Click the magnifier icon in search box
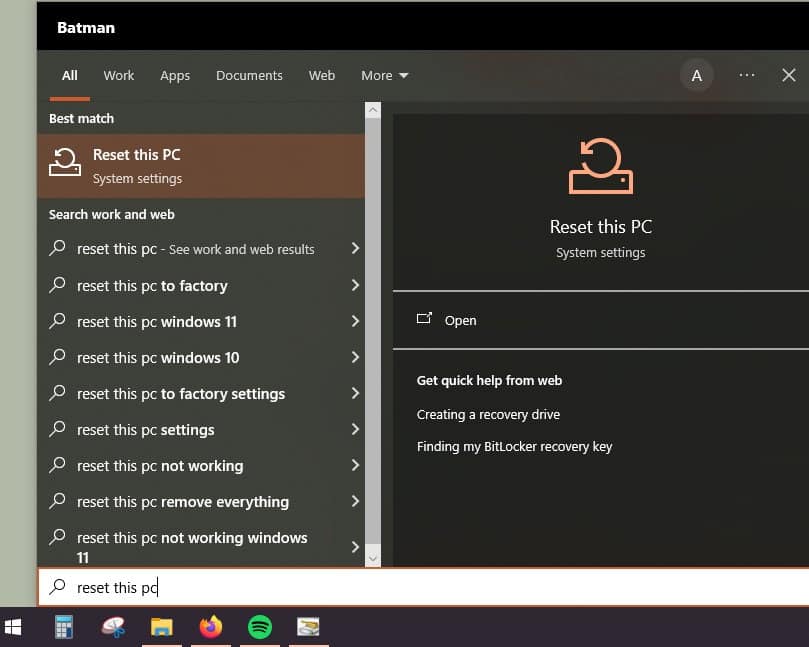The height and width of the screenshot is (647, 809). click(57, 586)
